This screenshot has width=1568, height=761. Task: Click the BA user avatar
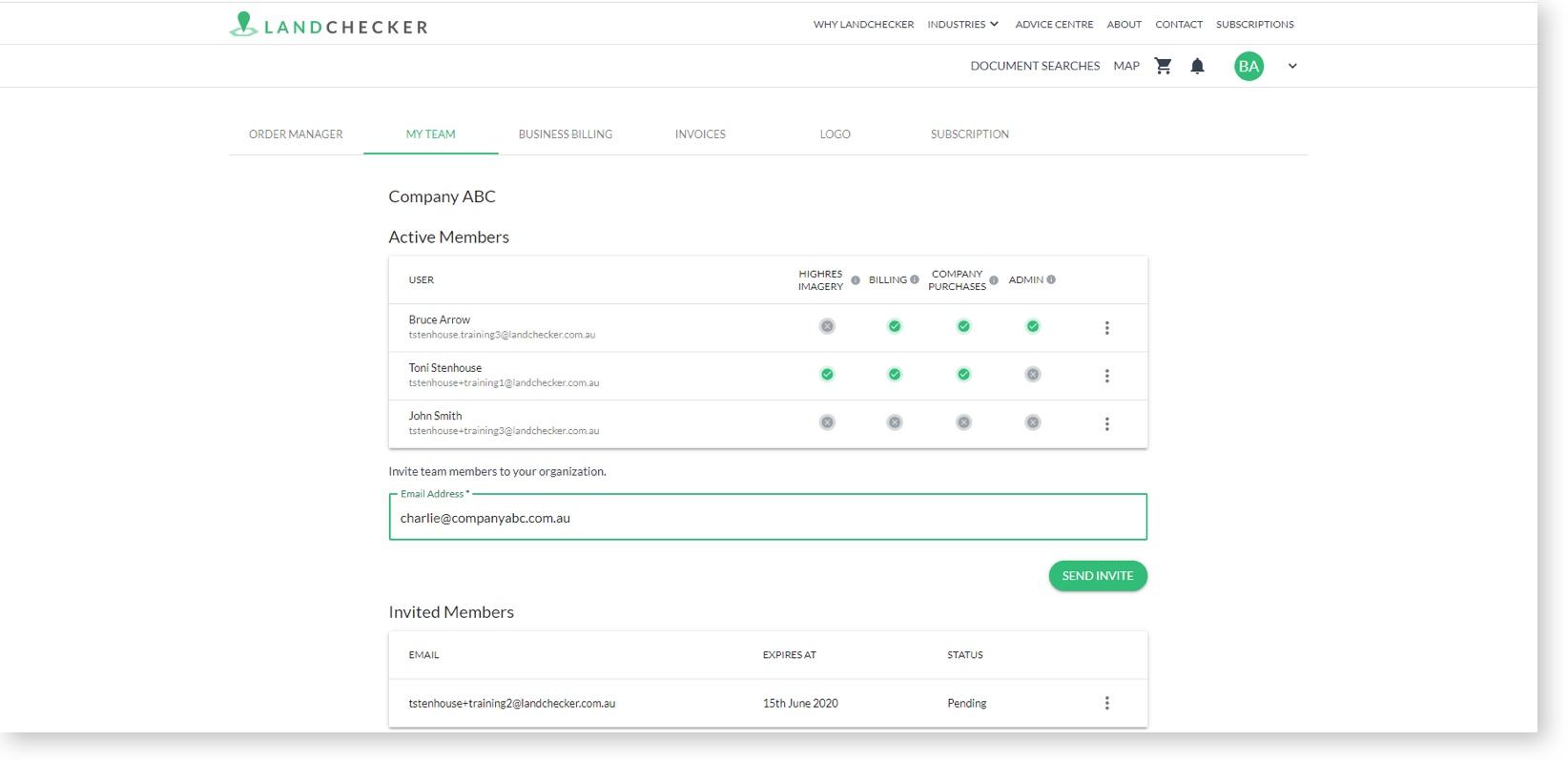[1248, 66]
